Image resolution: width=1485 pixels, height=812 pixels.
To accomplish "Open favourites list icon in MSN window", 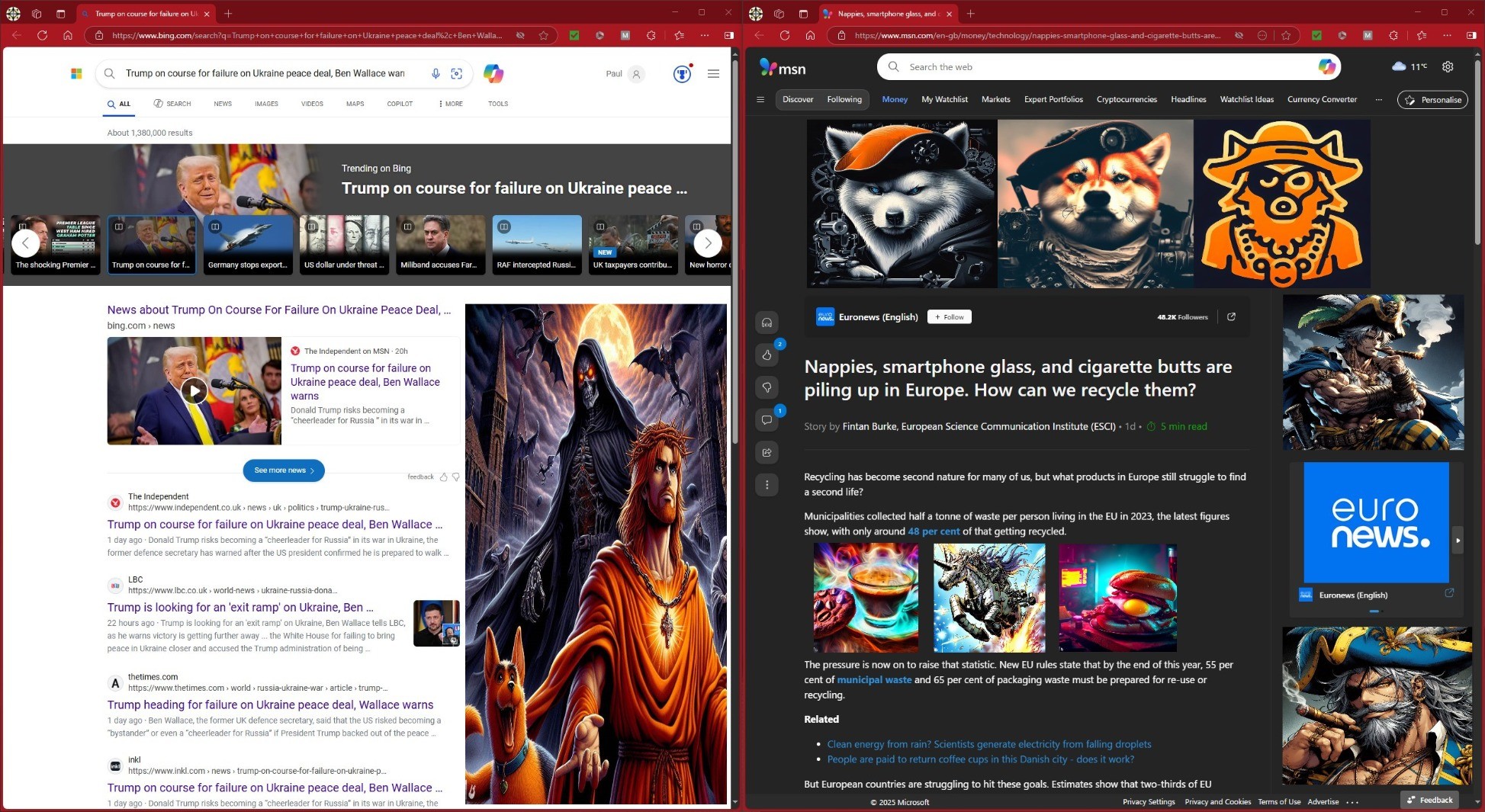I will [1421, 35].
